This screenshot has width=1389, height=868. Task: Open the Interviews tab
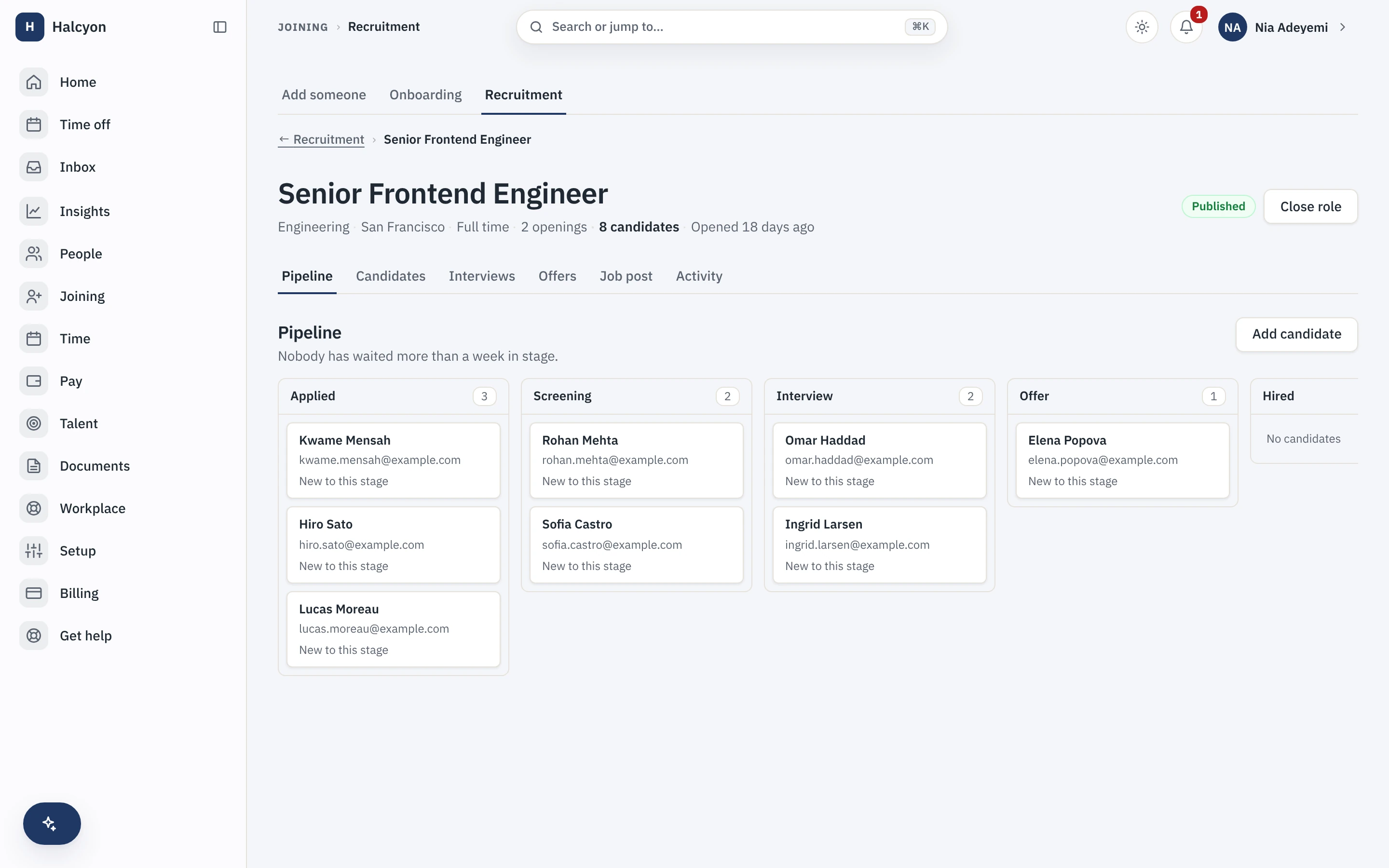click(x=481, y=276)
